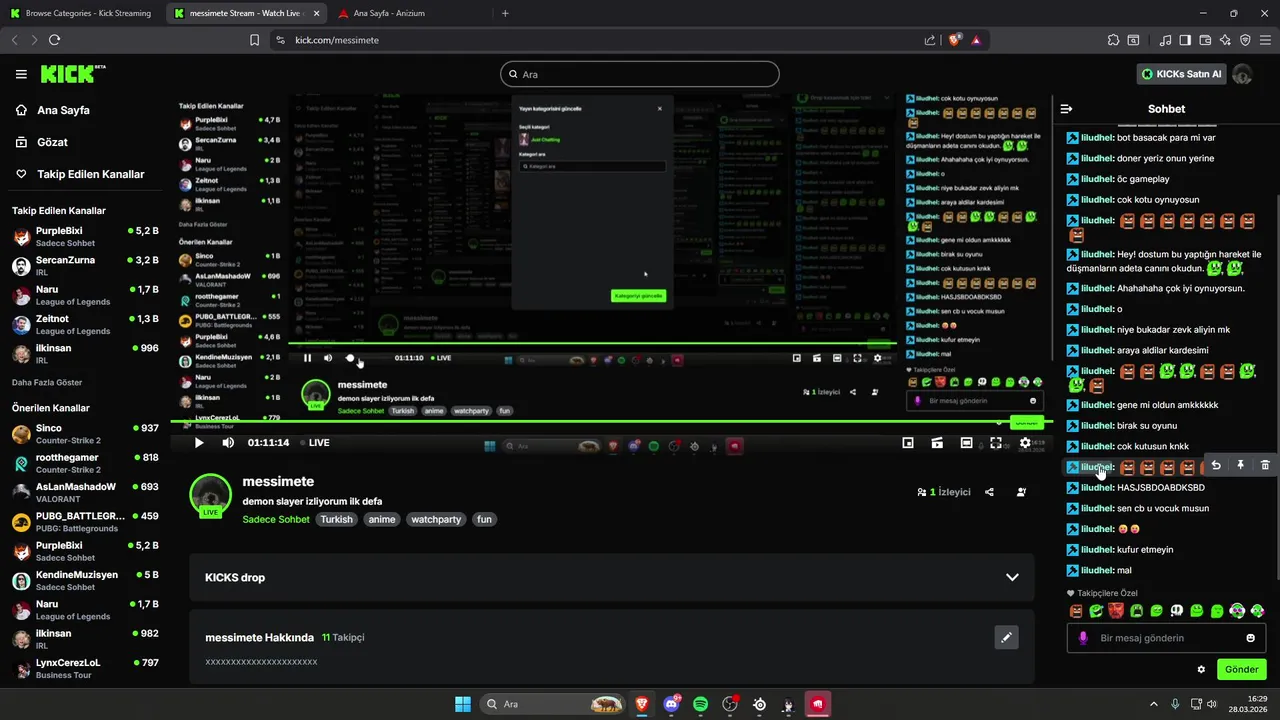Screen dimensions: 1280x720
Task: Mute the stream volume speaker icon
Action: (x=228, y=443)
